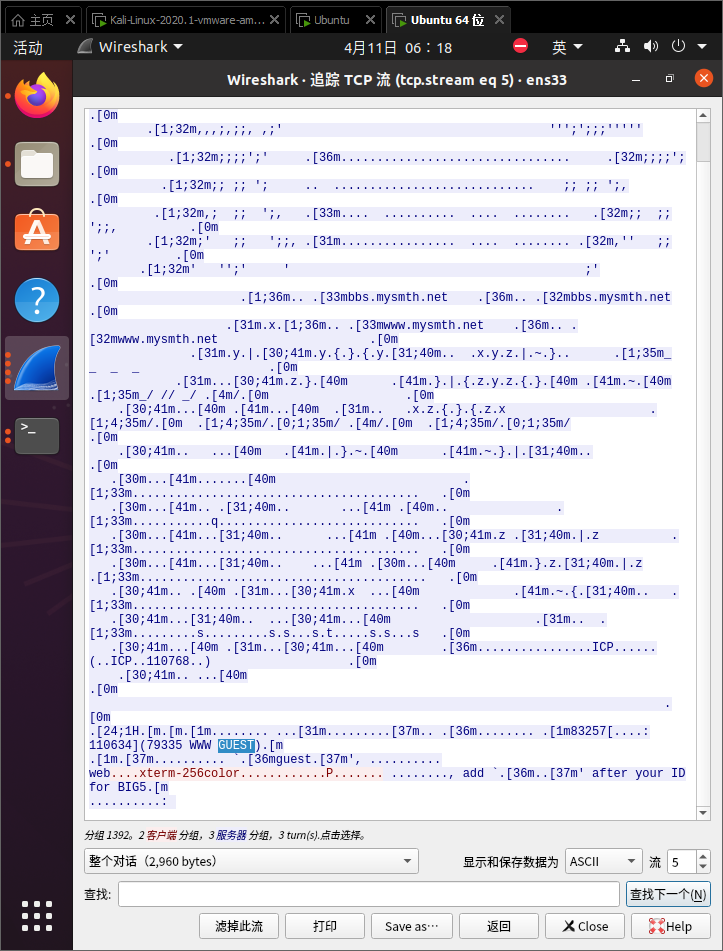Click the highlighted GUEST text
The width and height of the screenshot is (723, 951).
(x=236, y=745)
